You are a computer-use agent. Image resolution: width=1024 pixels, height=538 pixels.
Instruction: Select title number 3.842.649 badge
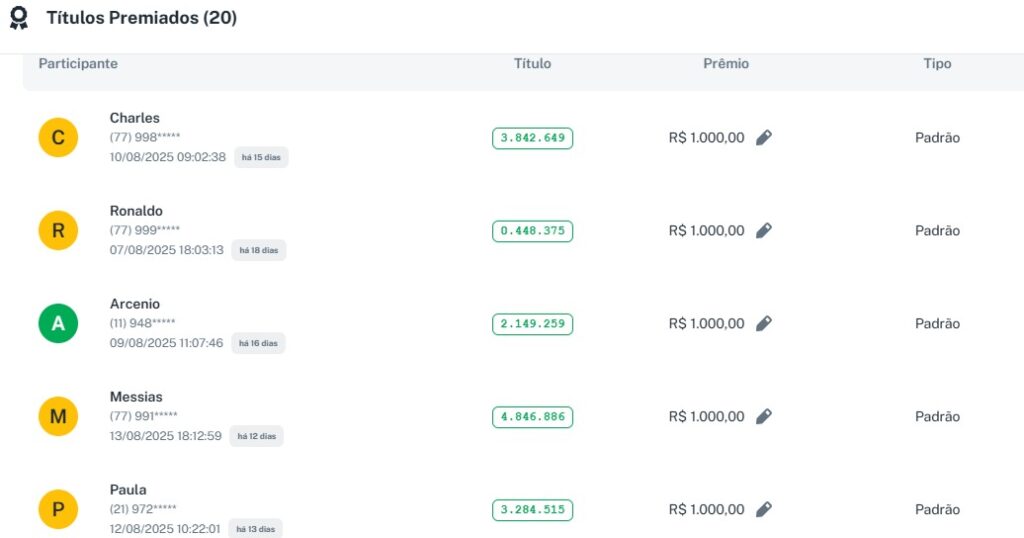[x=532, y=138]
